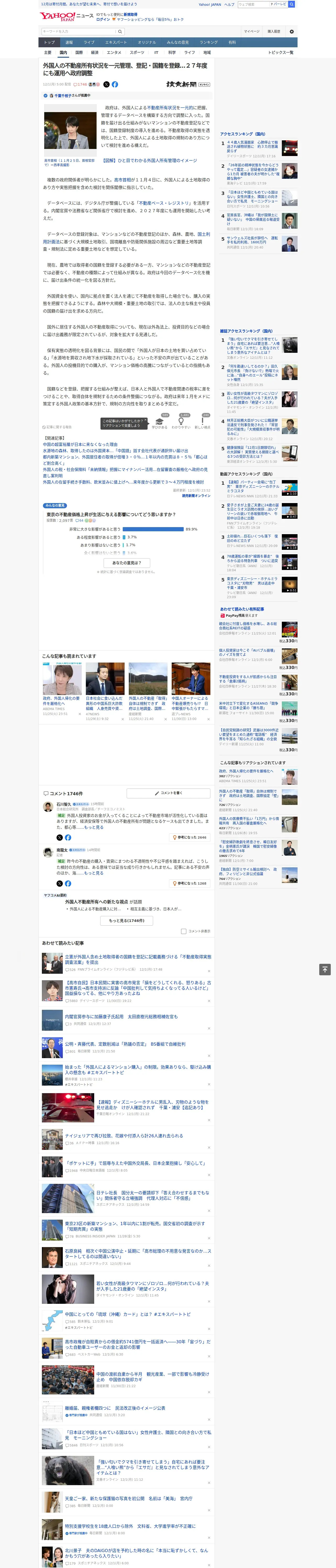This screenshot has width=336, height=1568.
Task: Click 参考になった 1268 button
Action: [190, 883]
